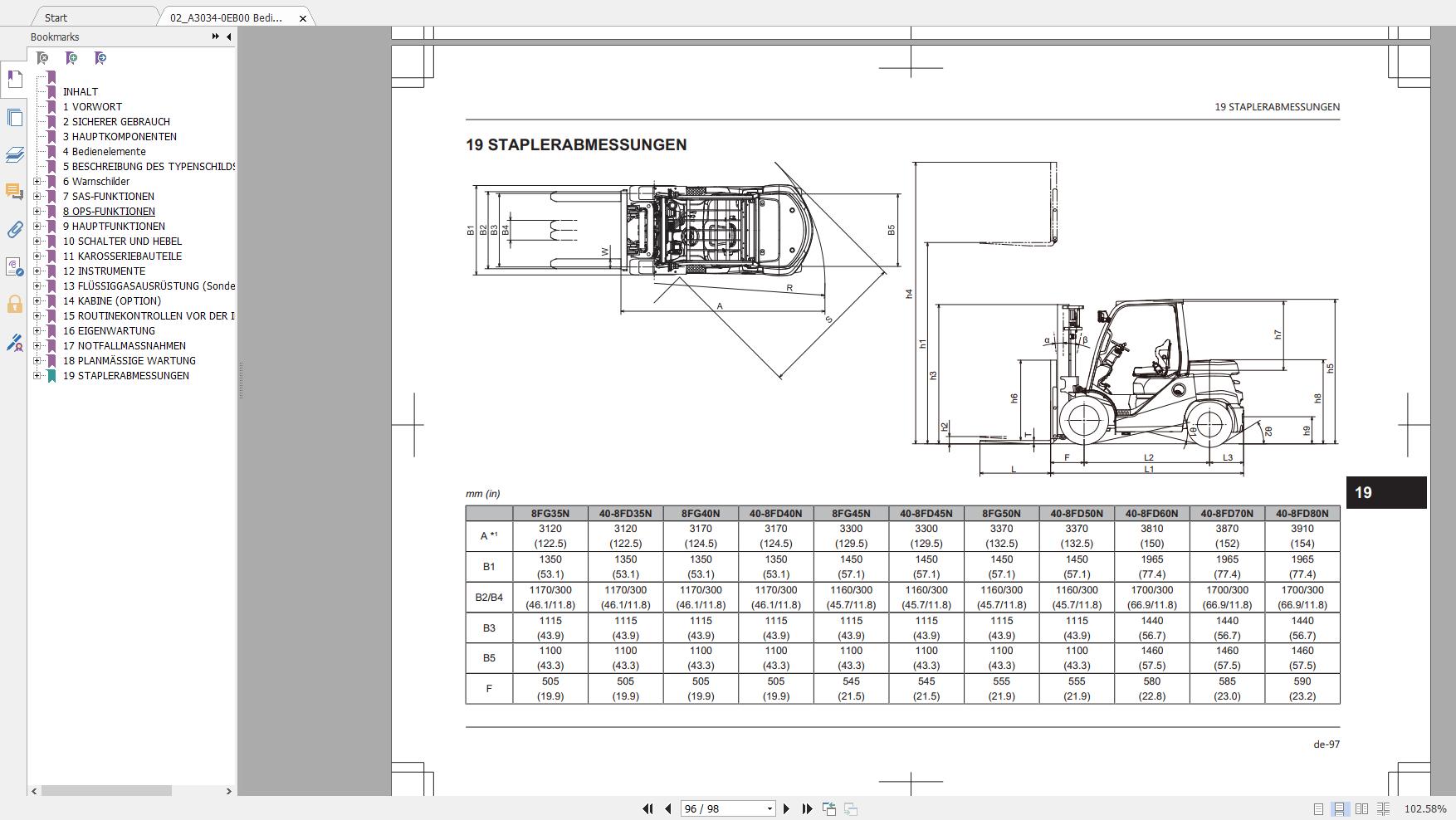This screenshot has height=820, width=1456.
Task: Open the 1 VORWORT bookmark
Action: (92, 106)
